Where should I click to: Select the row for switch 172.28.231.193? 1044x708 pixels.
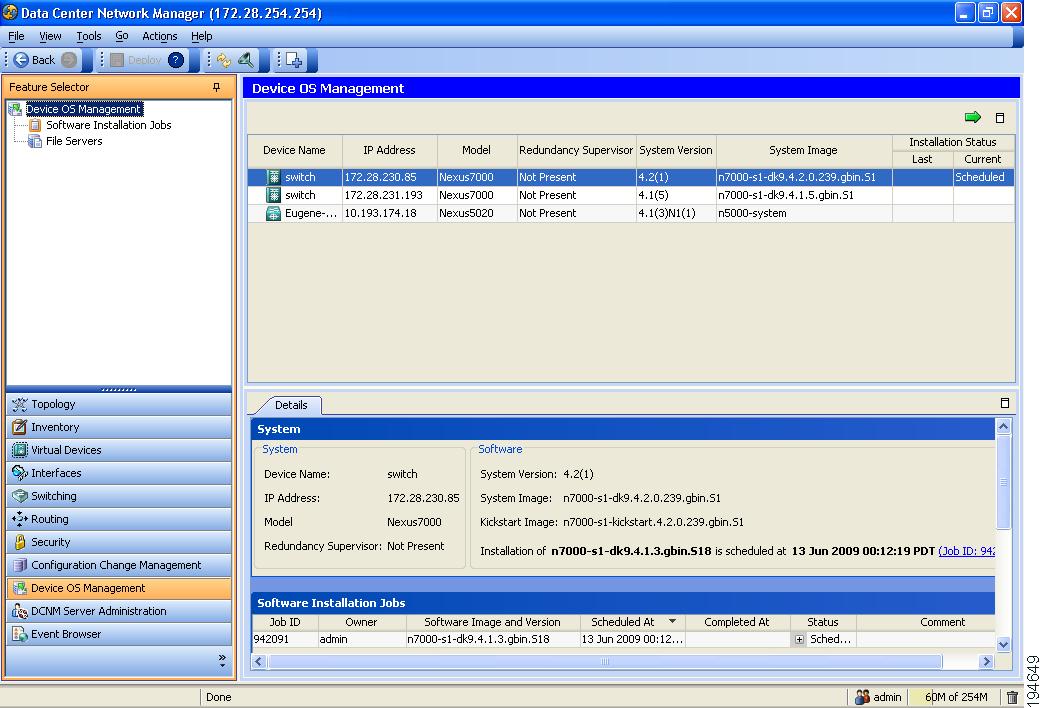[x=400, y=195]
